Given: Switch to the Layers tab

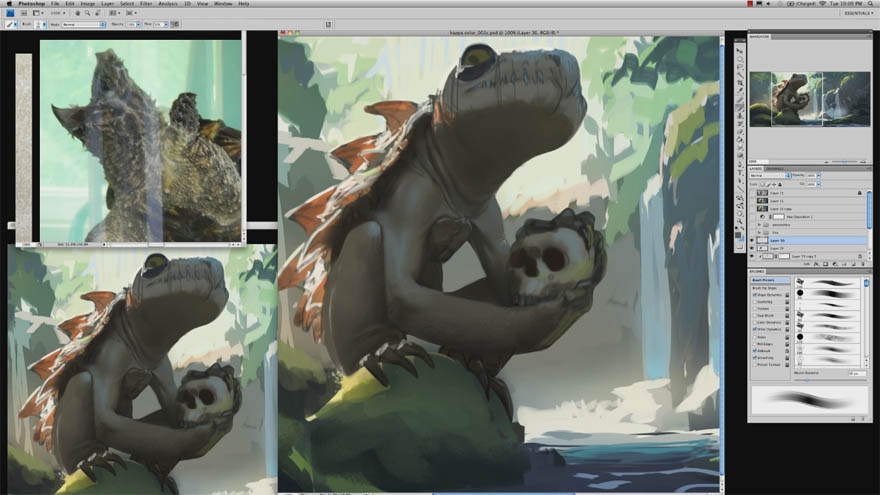Looking at the screenshot, I should [755, 168].
